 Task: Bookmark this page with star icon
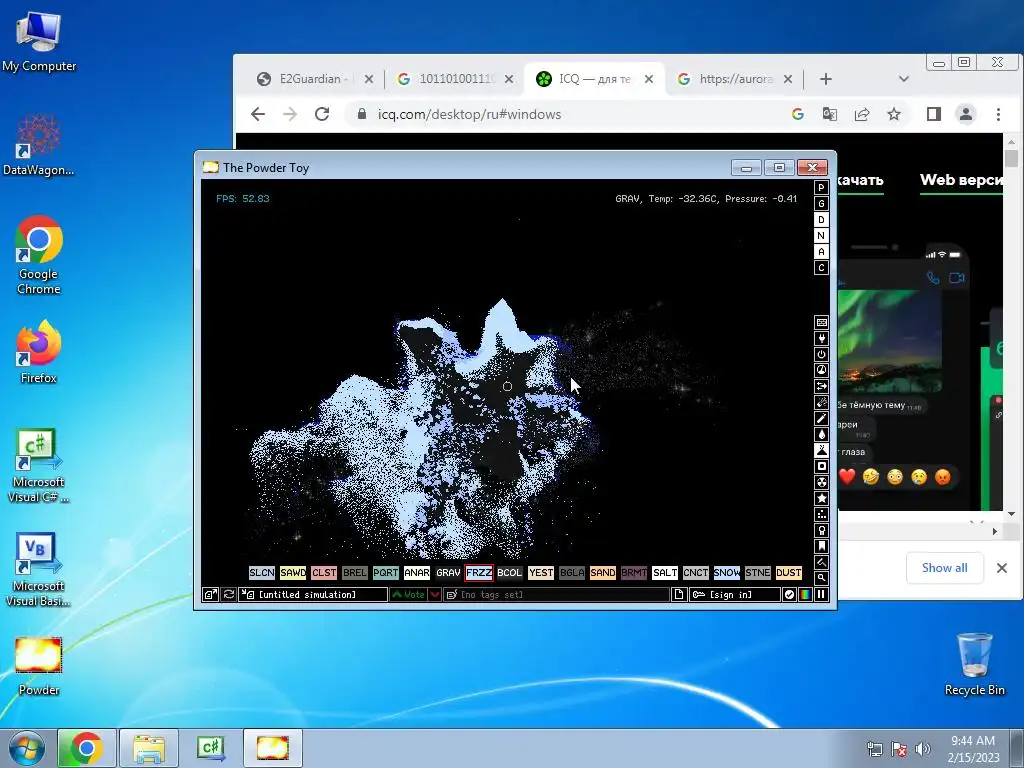tap(894, 114)
